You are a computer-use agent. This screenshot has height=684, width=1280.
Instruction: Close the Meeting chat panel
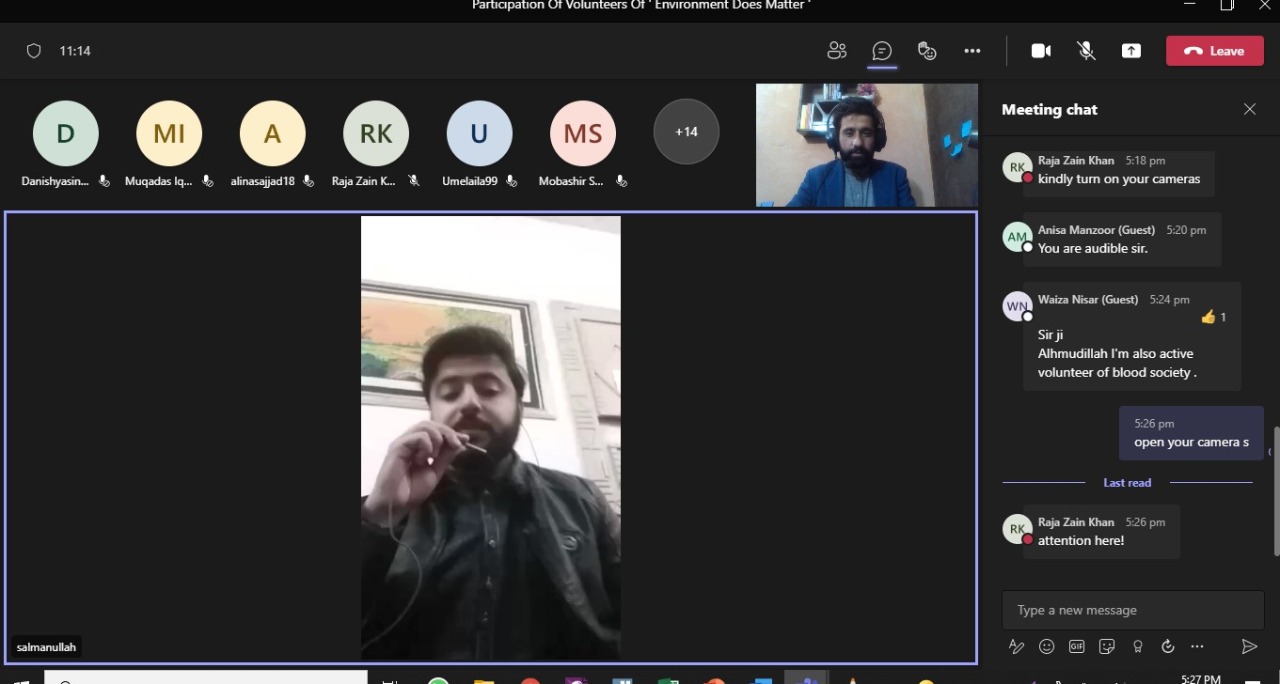(1249, 109)
